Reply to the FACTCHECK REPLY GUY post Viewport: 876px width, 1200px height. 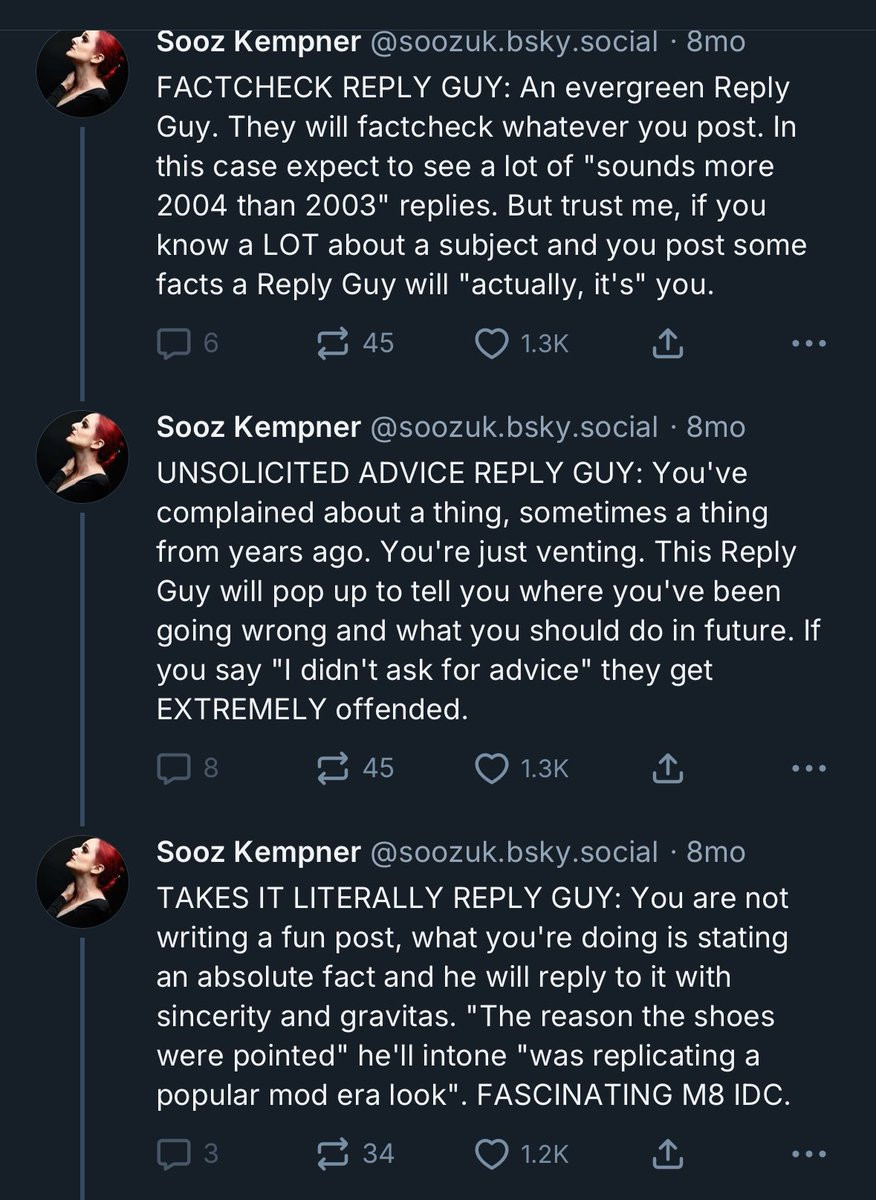pyautogui.click(x=174, y=344)
